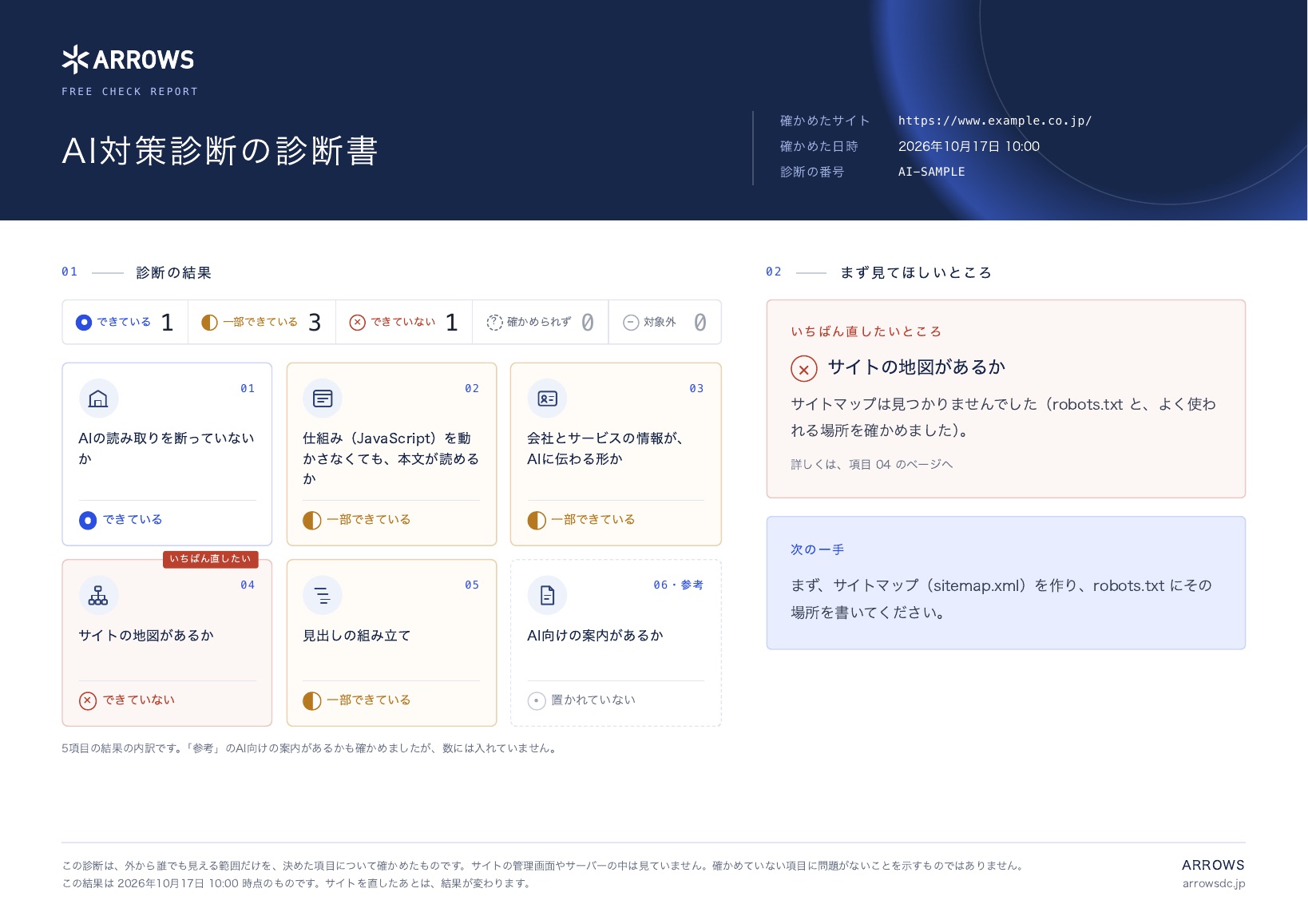Click the 診断の結果 section heading
This screenshot has width=1308, height=924.
pyautogui.click(x=174, y=273)
